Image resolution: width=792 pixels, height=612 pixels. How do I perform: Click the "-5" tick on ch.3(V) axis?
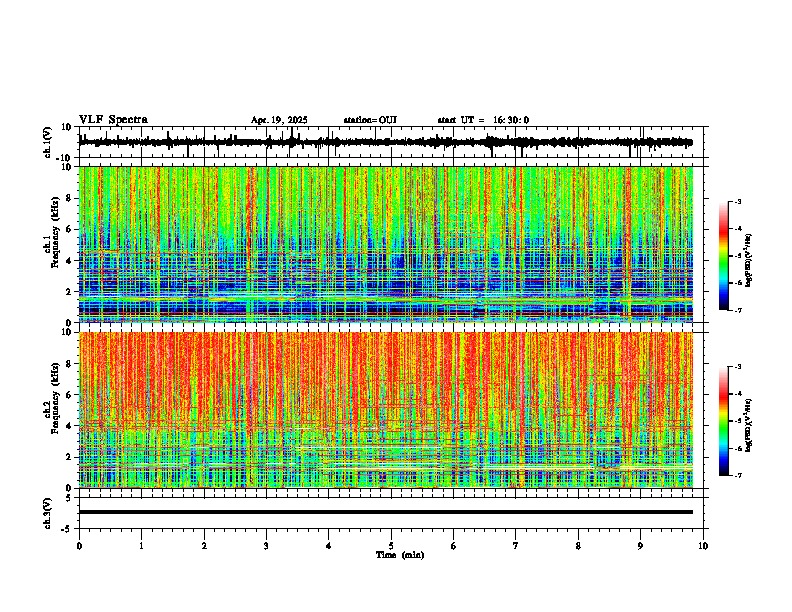[68, 529]
